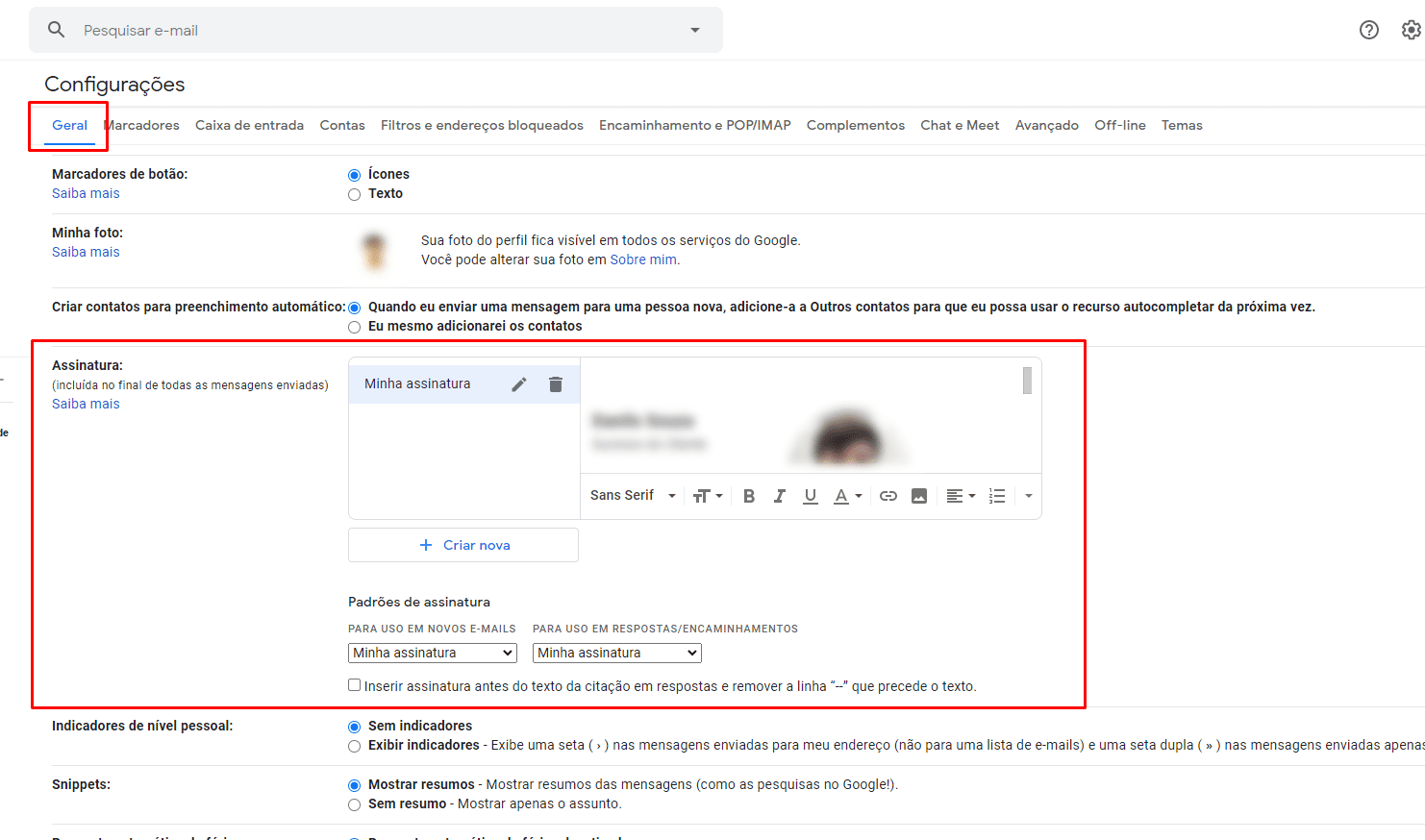The width and height of the screenshot is (1425, 840).
Task: Select Exibir indicadores option
Action: click(x=355, y=746)
